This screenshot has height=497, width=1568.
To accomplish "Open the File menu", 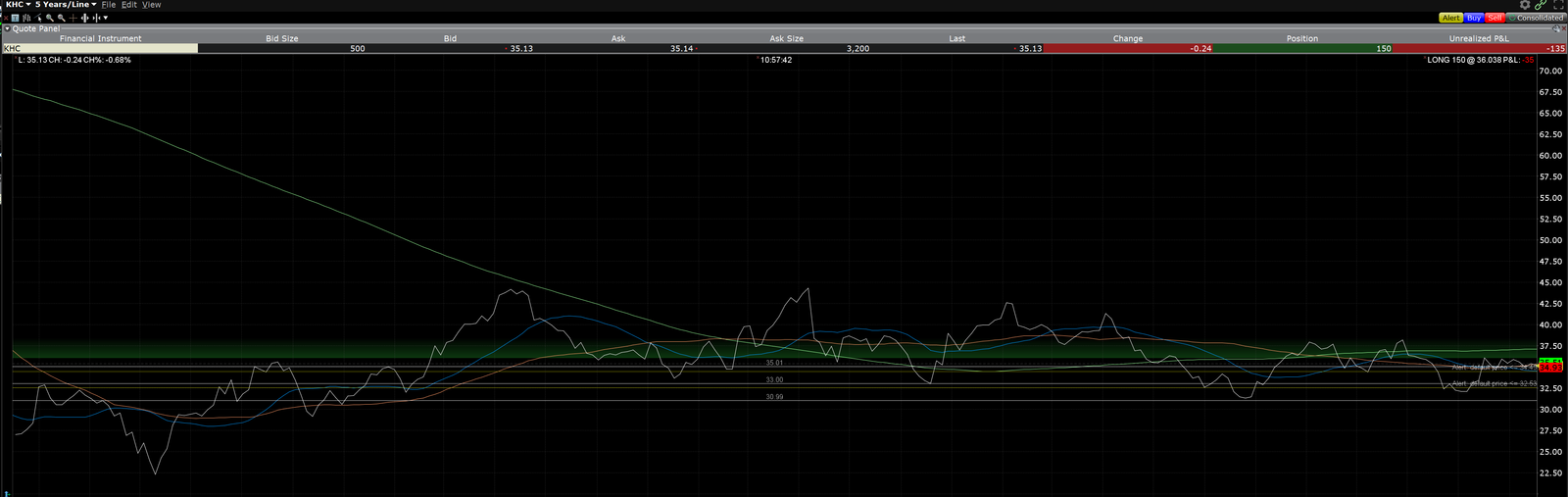I will [109, 5].
